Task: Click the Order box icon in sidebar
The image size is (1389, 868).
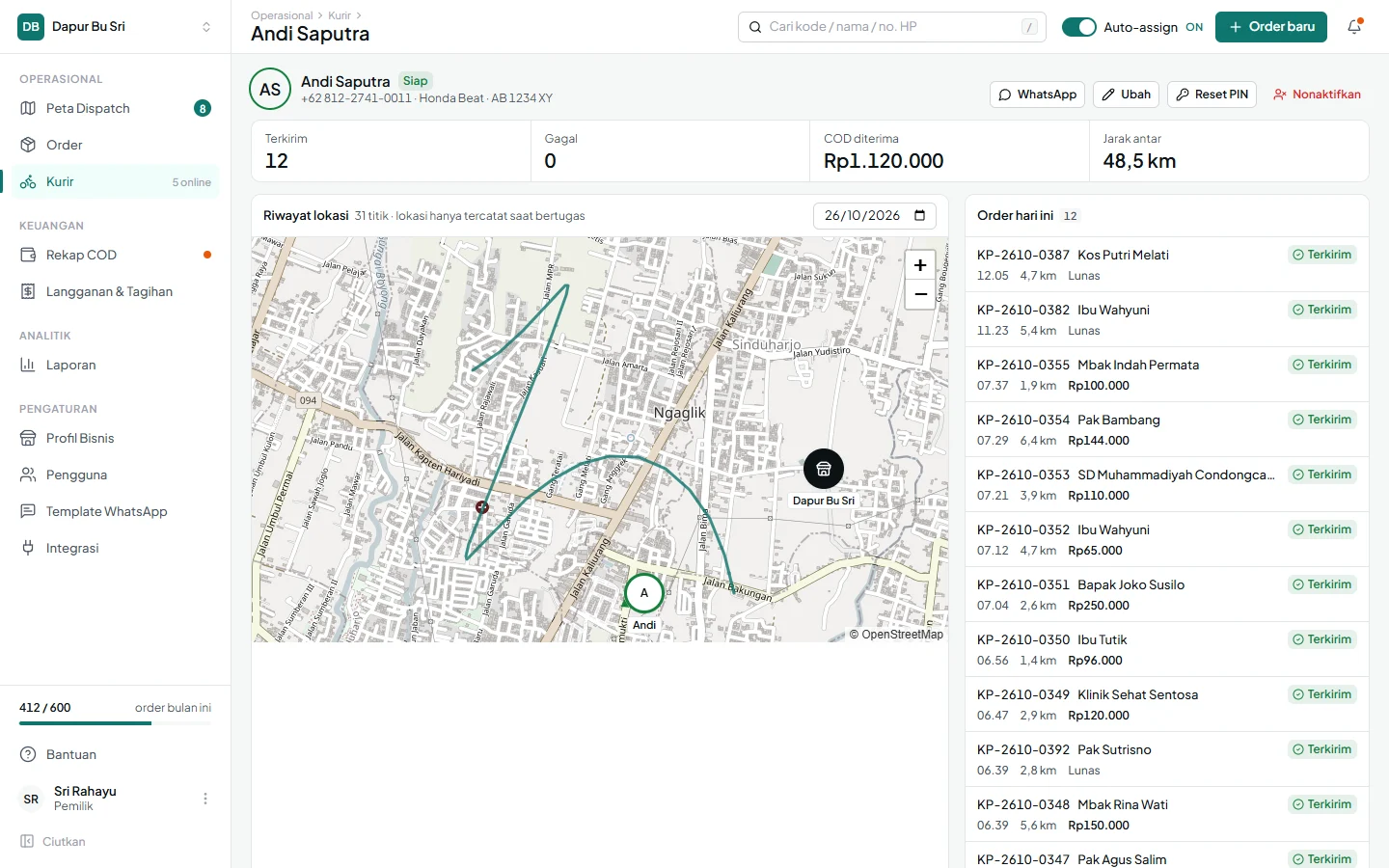Action: (28, 145)
